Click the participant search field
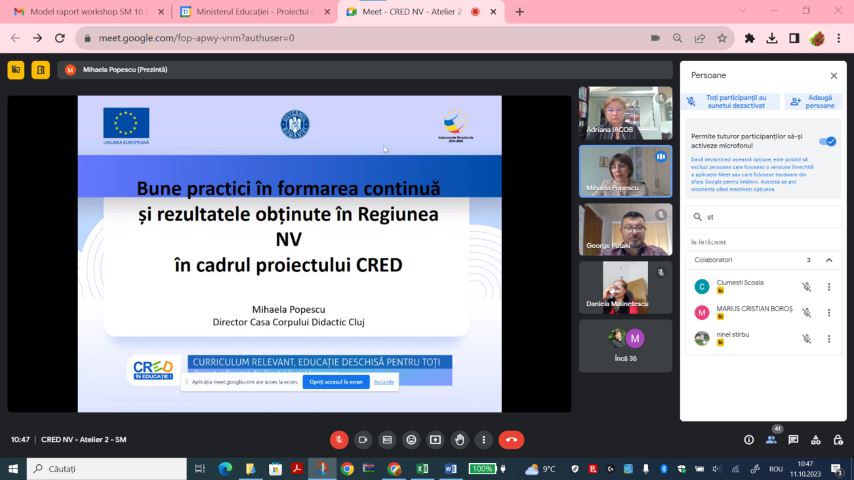 (765, 216)
